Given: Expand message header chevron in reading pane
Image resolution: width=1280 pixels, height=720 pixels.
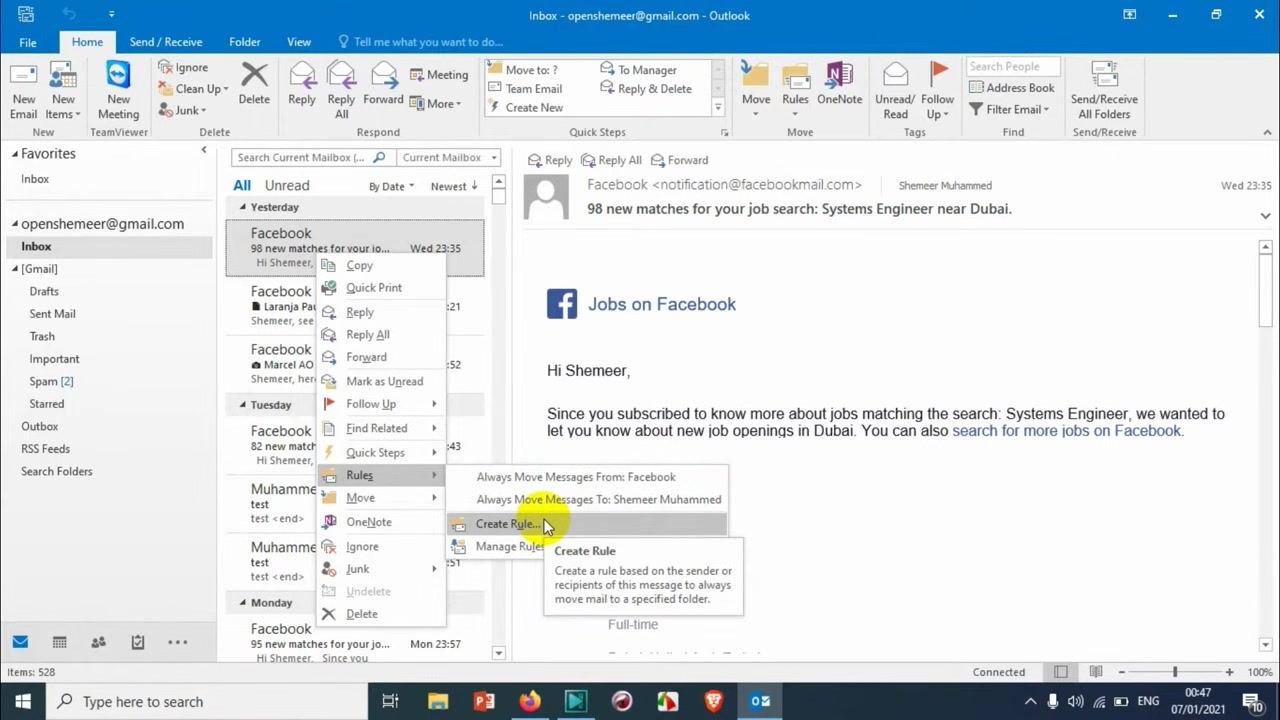Looking at the screenshot, I should point(1265,215).
